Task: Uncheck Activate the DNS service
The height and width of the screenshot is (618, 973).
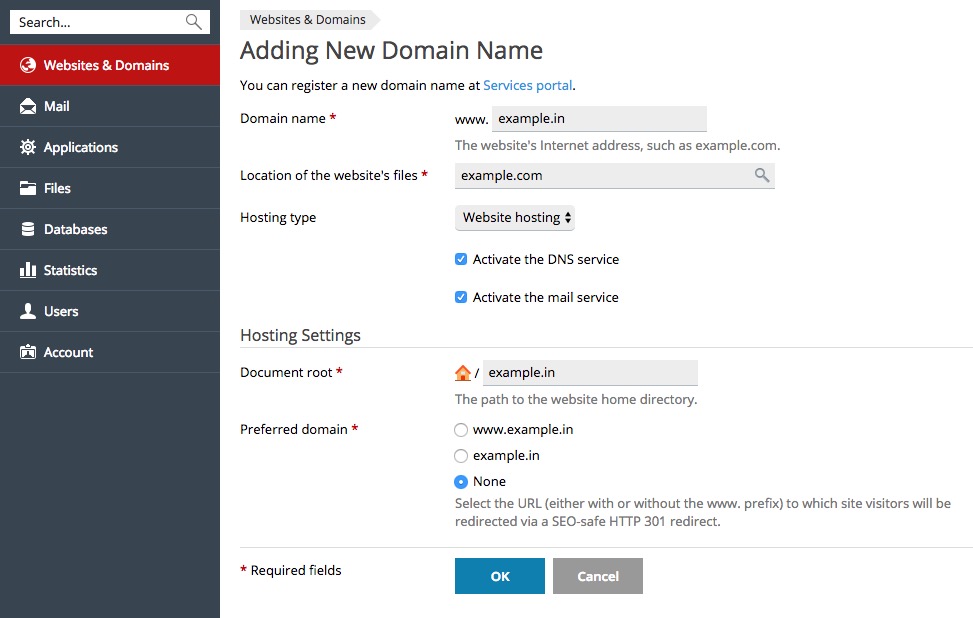Action: (461, 259)
